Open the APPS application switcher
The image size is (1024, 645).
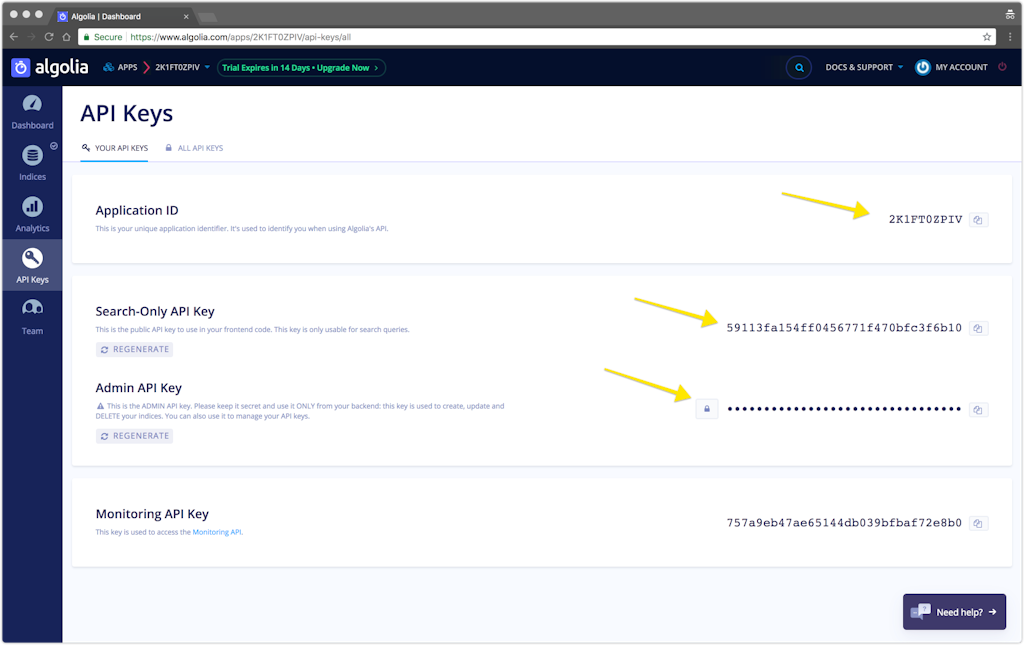(x=122, y=68)
